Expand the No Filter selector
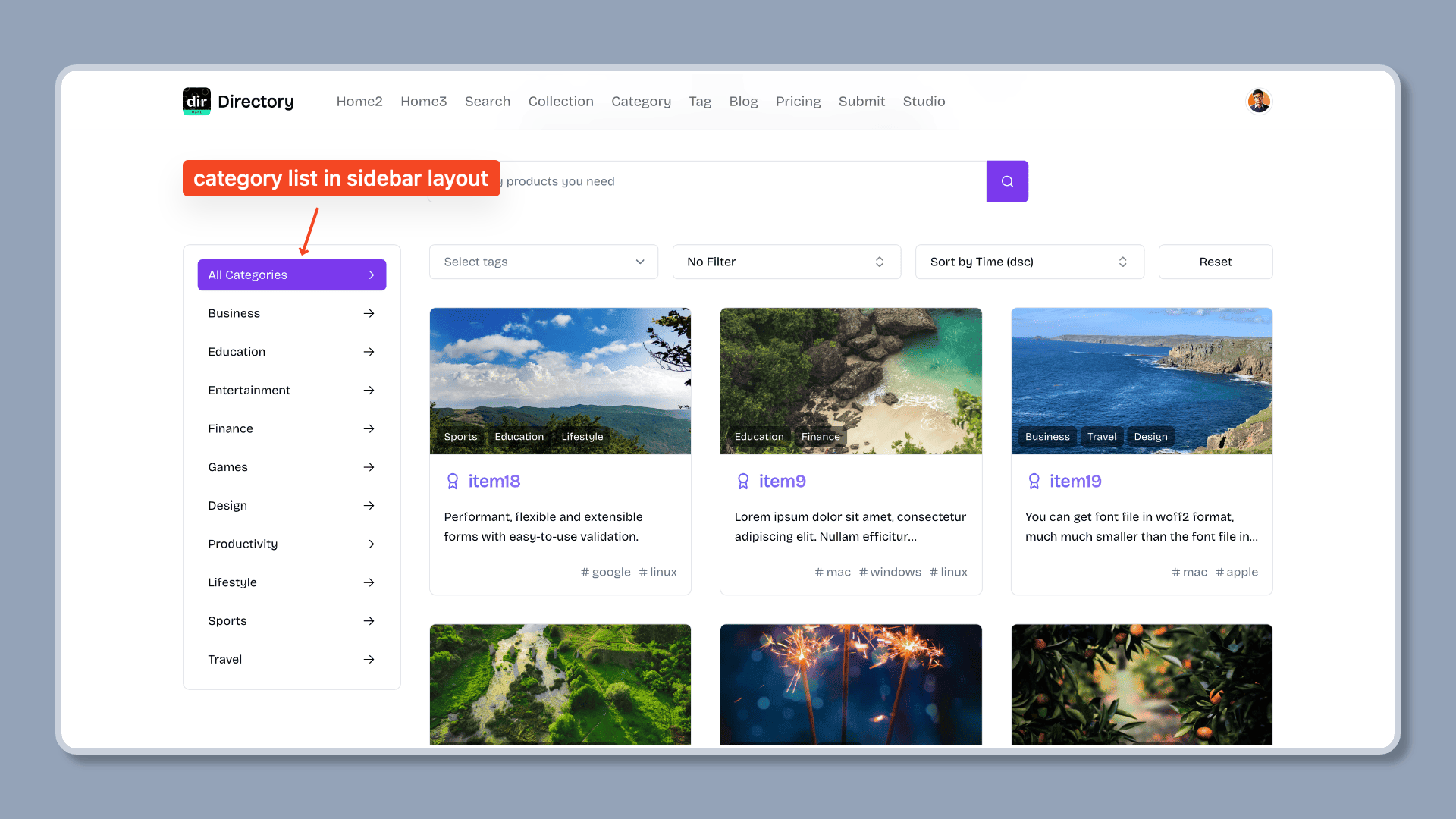 pyautogui.click(x=786, y=262)
